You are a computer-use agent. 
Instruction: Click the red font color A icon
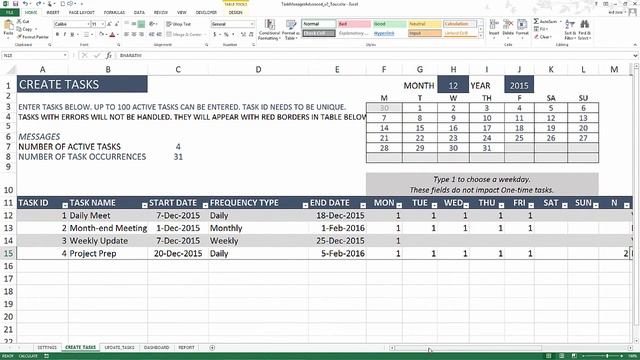pyautogui.click(x=112, y=35)
